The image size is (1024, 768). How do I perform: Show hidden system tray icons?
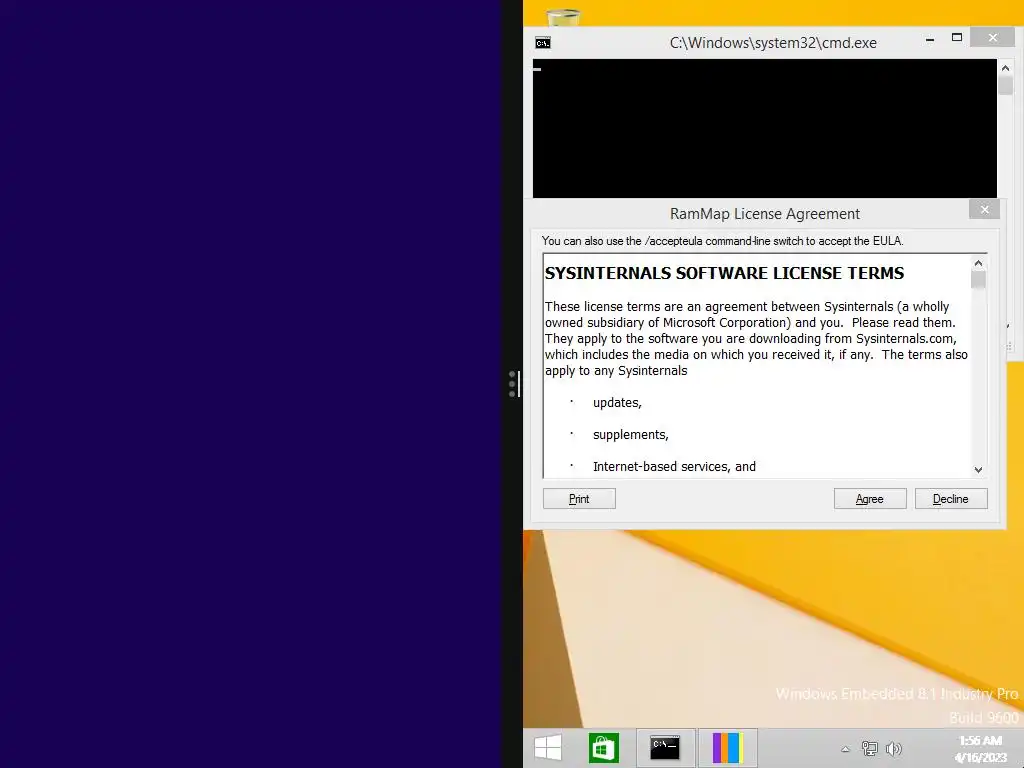(x=845, y=748)
